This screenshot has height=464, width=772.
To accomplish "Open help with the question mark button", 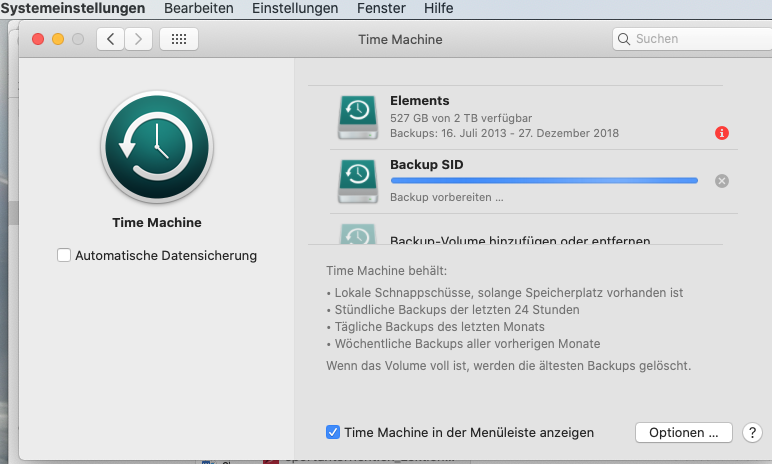I will point(752,432).
